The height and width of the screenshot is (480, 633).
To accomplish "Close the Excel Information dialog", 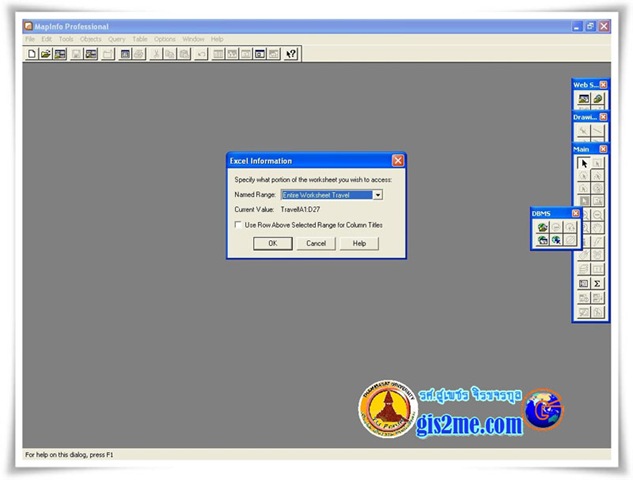I will (398, 161).
